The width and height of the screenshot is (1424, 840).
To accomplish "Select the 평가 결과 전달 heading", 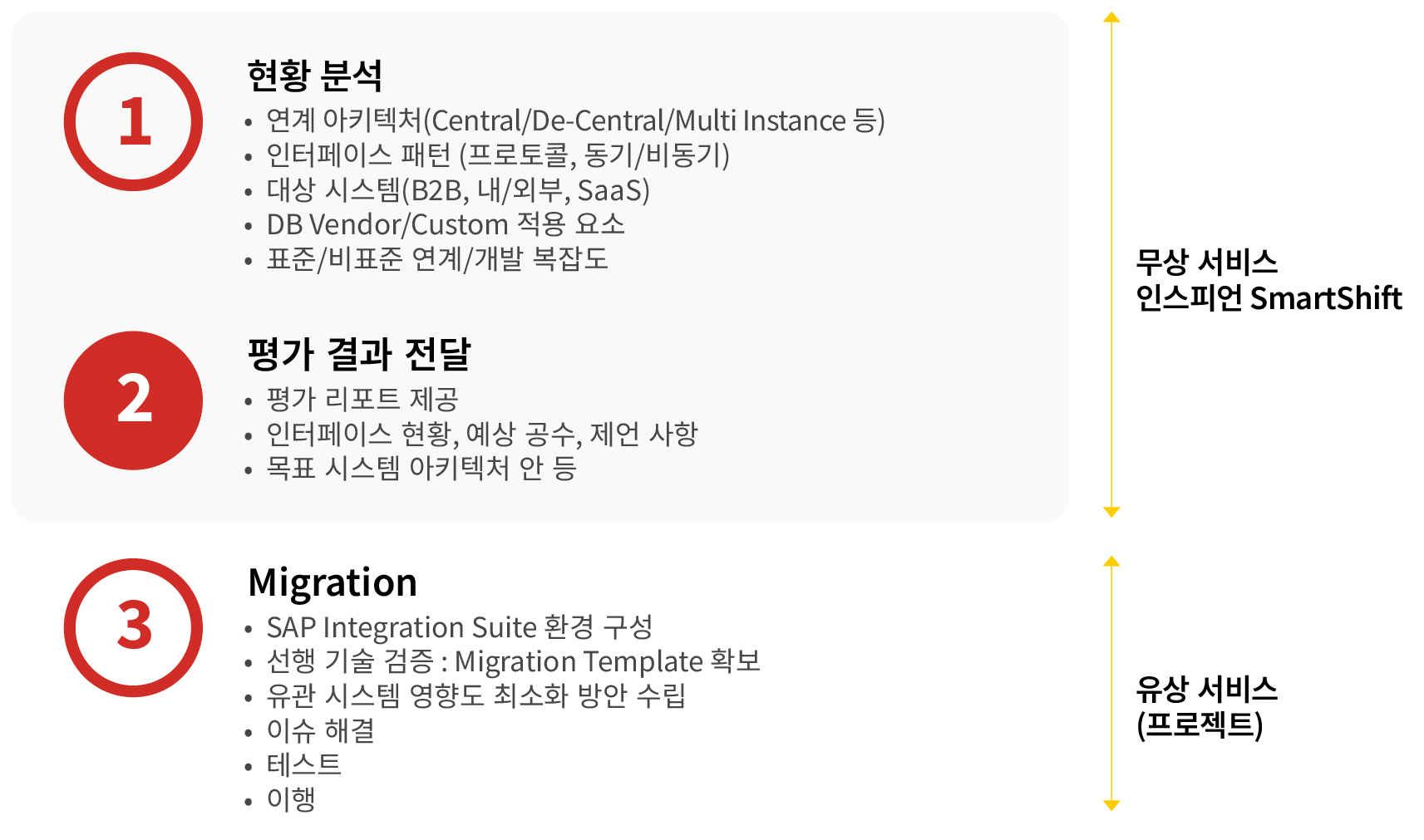I will coord(359,354).
